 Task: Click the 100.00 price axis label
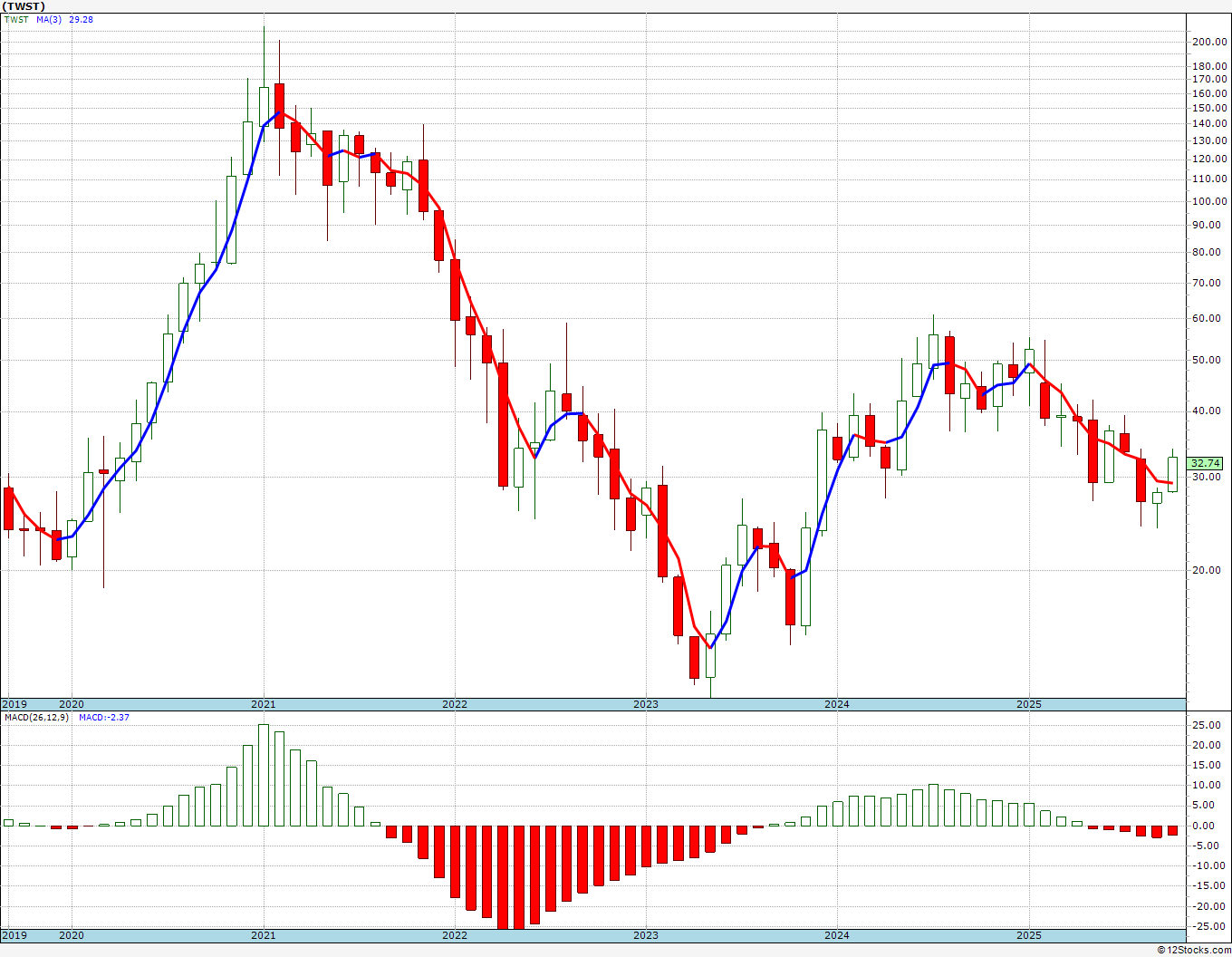point(1209,201)
